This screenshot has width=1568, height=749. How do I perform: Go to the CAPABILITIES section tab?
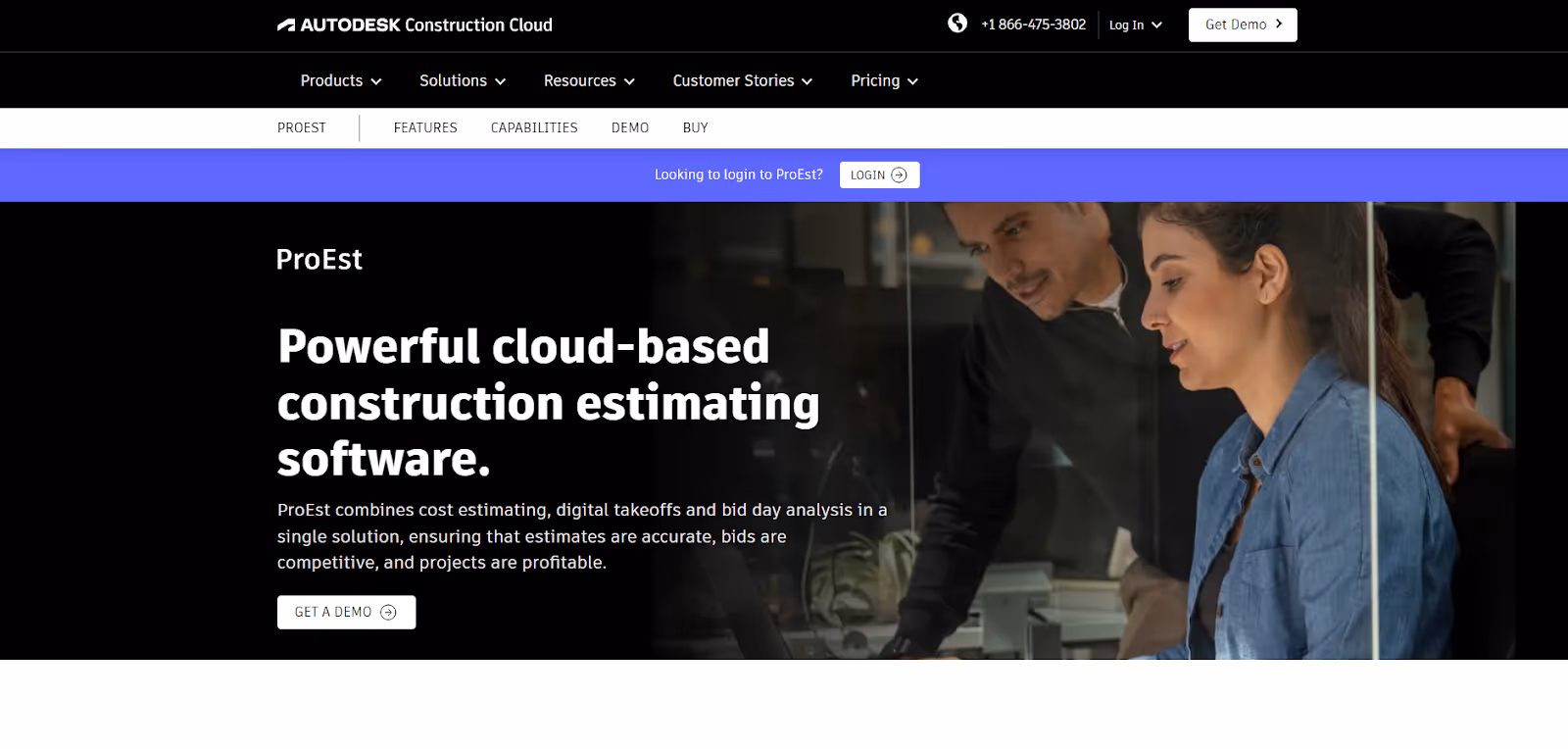(534, 127)
